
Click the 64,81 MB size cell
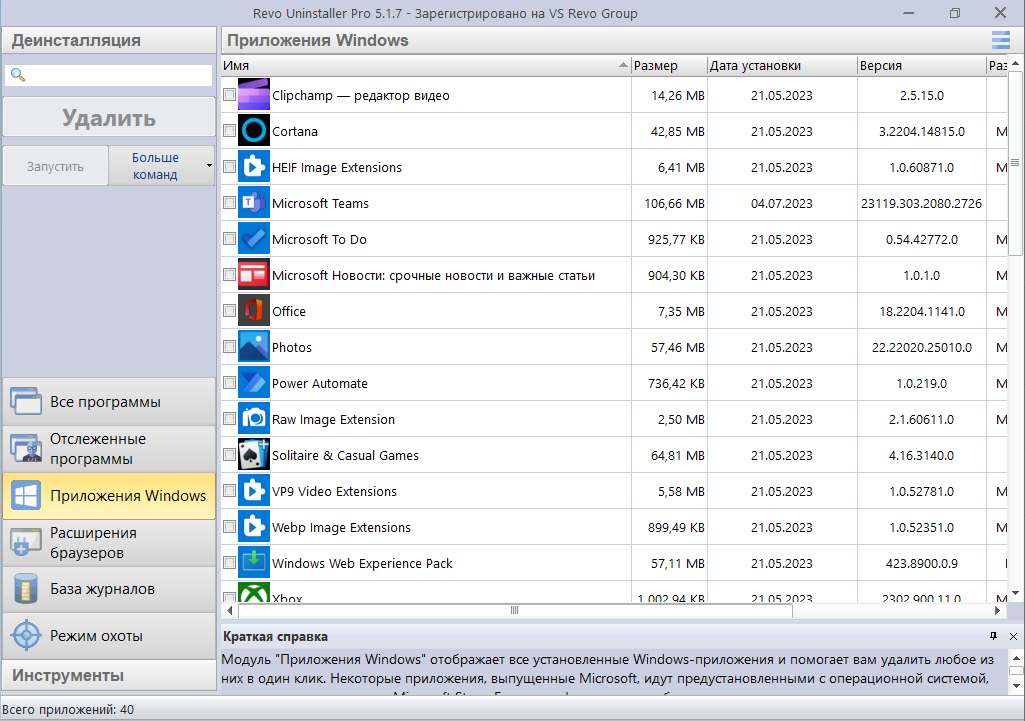677,455
